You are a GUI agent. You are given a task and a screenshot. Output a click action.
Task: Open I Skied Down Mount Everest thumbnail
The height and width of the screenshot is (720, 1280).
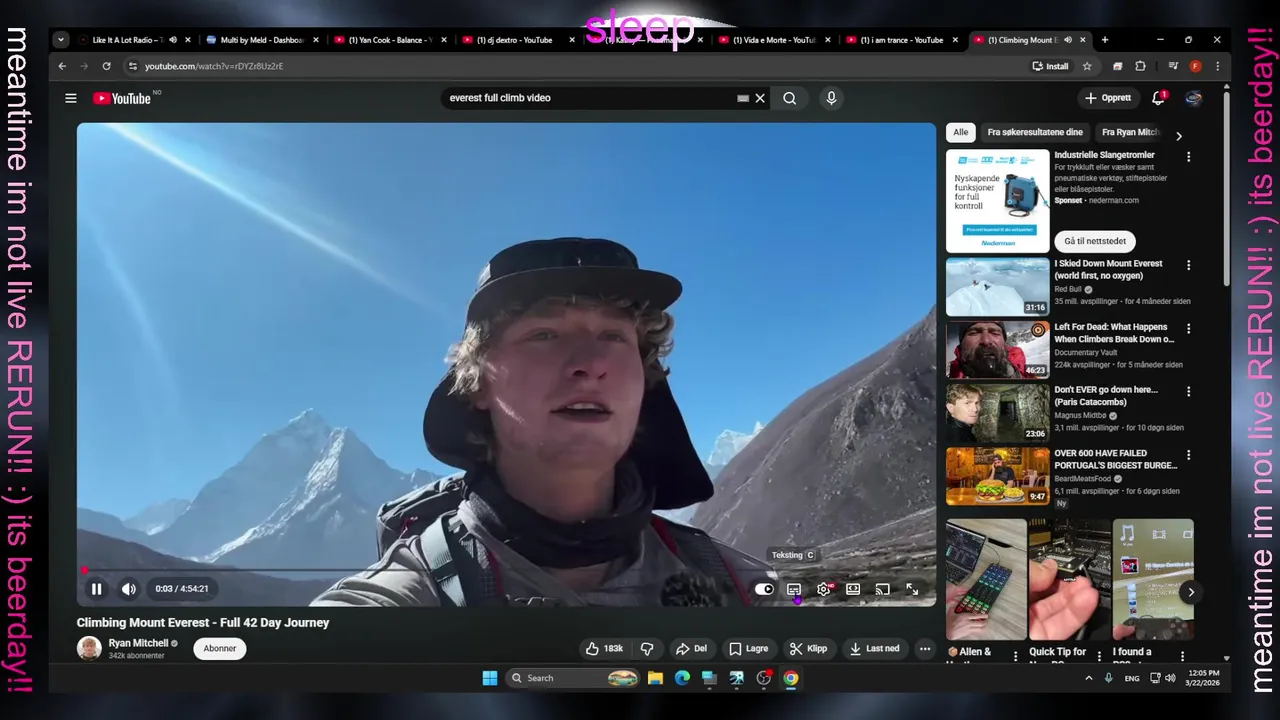pos(997,286)
